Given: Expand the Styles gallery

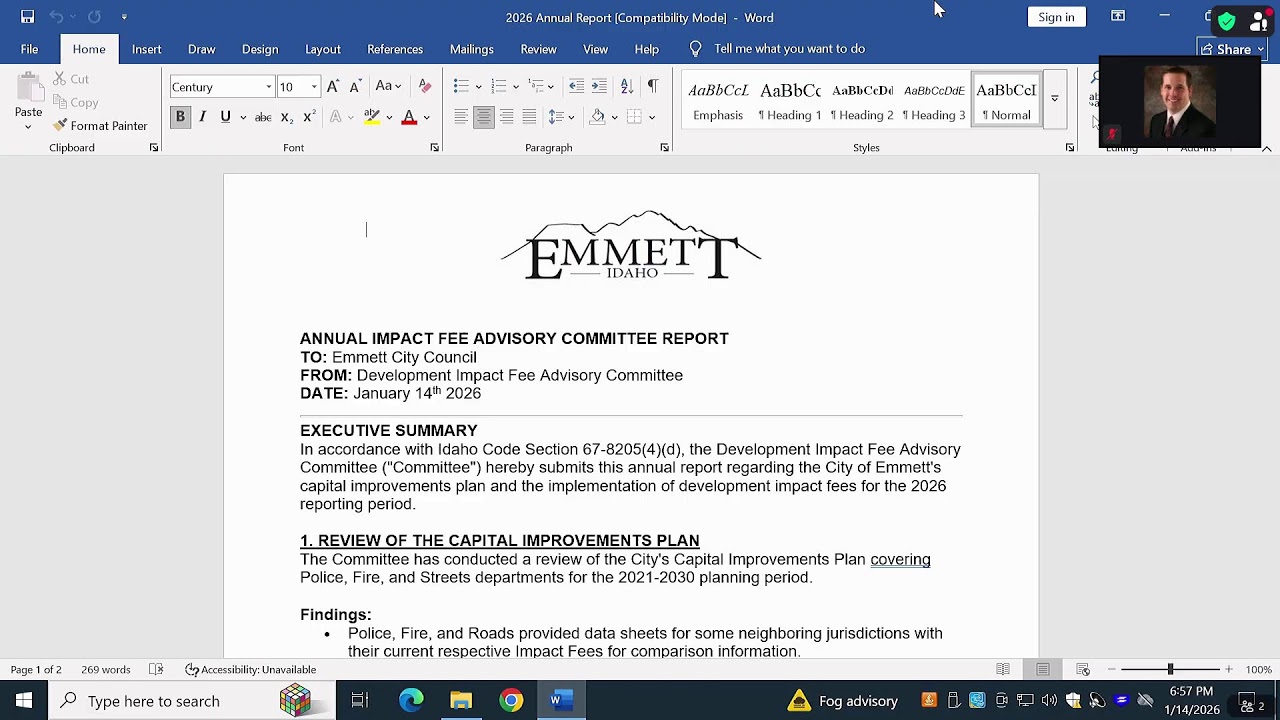Looking at the screenshot, I should click(1054, 98).
